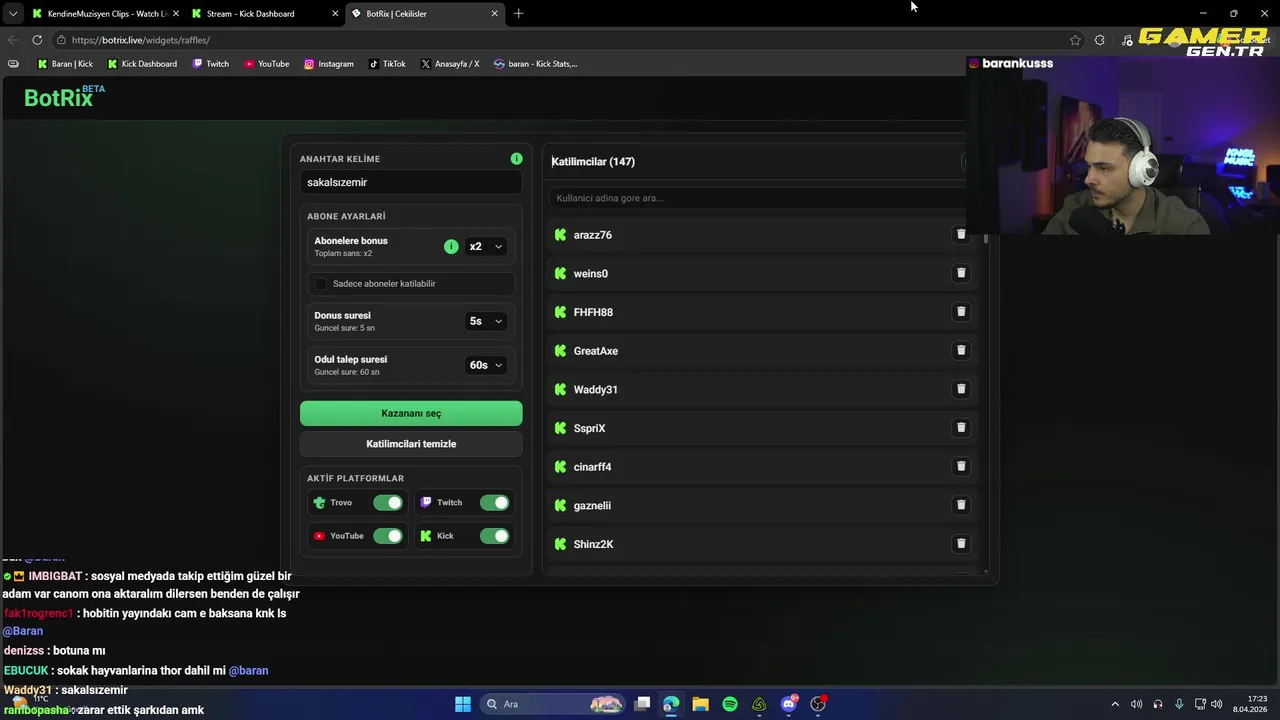Remove cinarff4 via trash icon
The height and width of the screenshot is (720, 1280).
(961, 466)
